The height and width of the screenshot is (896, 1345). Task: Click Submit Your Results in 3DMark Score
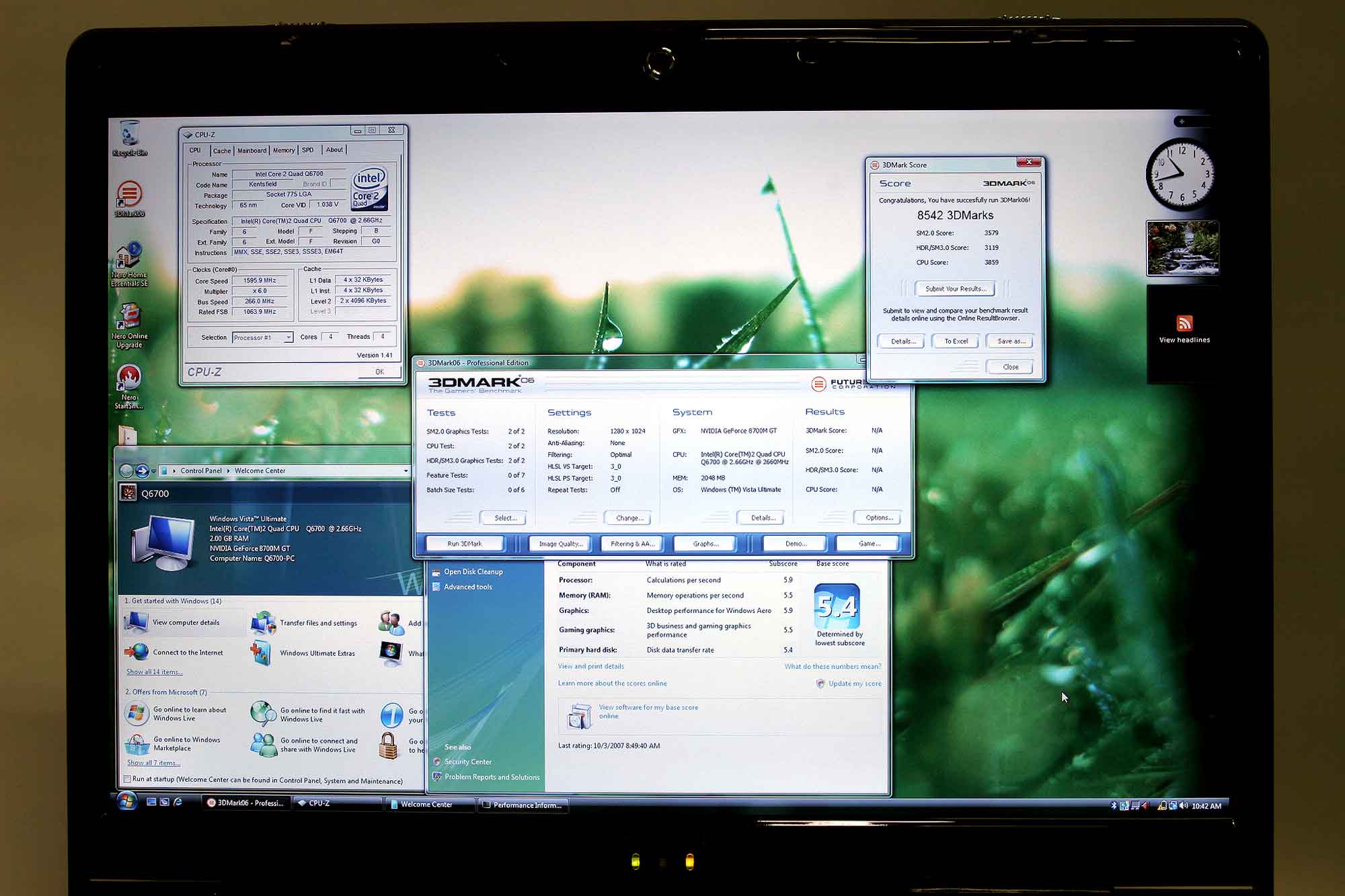(x=956, y=289)
